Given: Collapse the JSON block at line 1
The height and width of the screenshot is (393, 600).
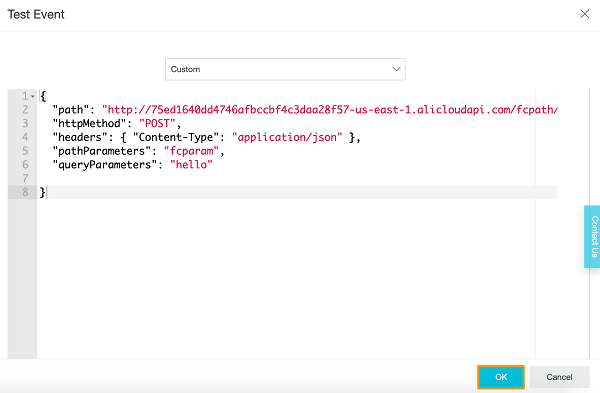Looking at the screenshot, I should pos(33,96).
